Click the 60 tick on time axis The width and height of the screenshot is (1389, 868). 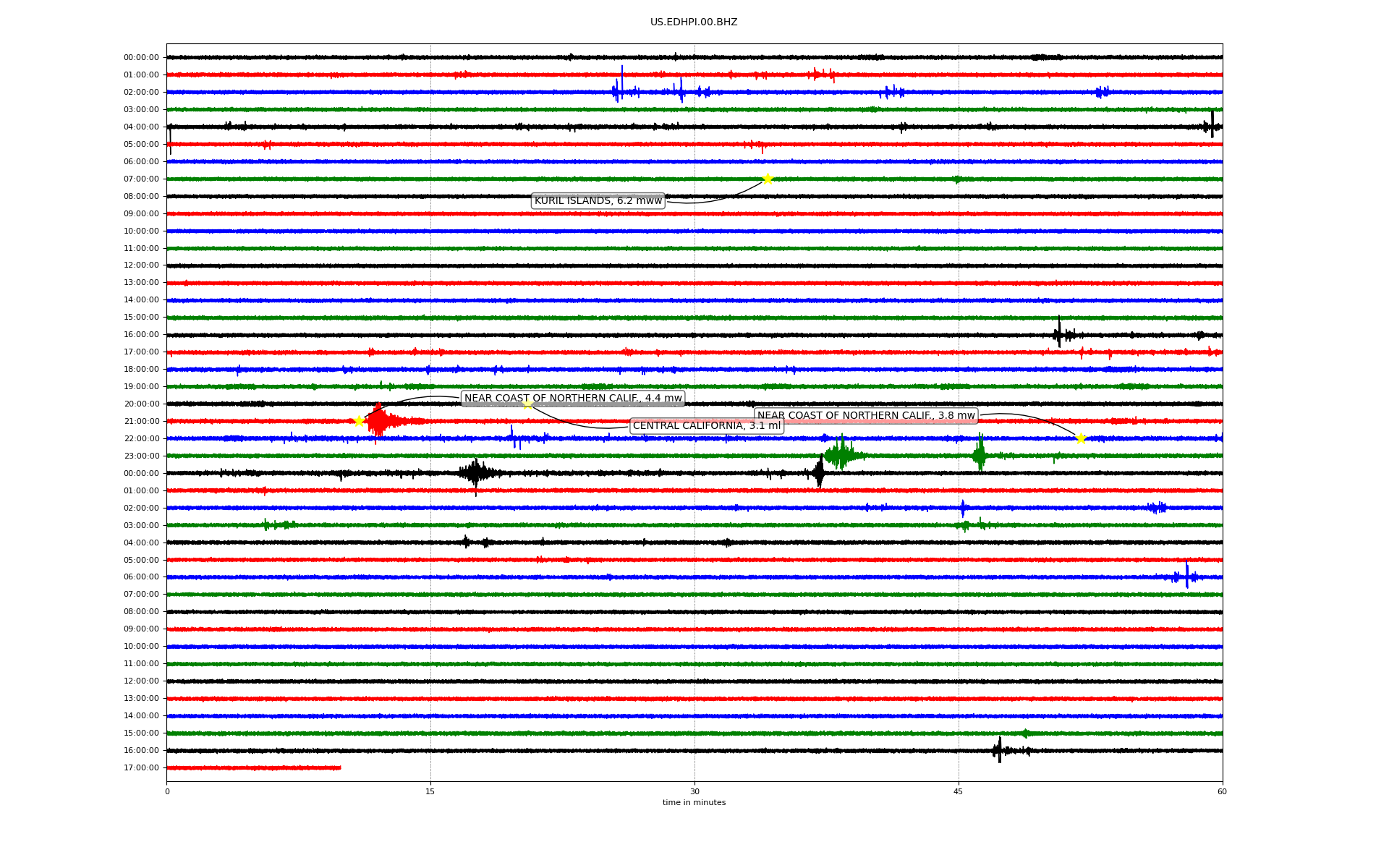click(1221, 791)
